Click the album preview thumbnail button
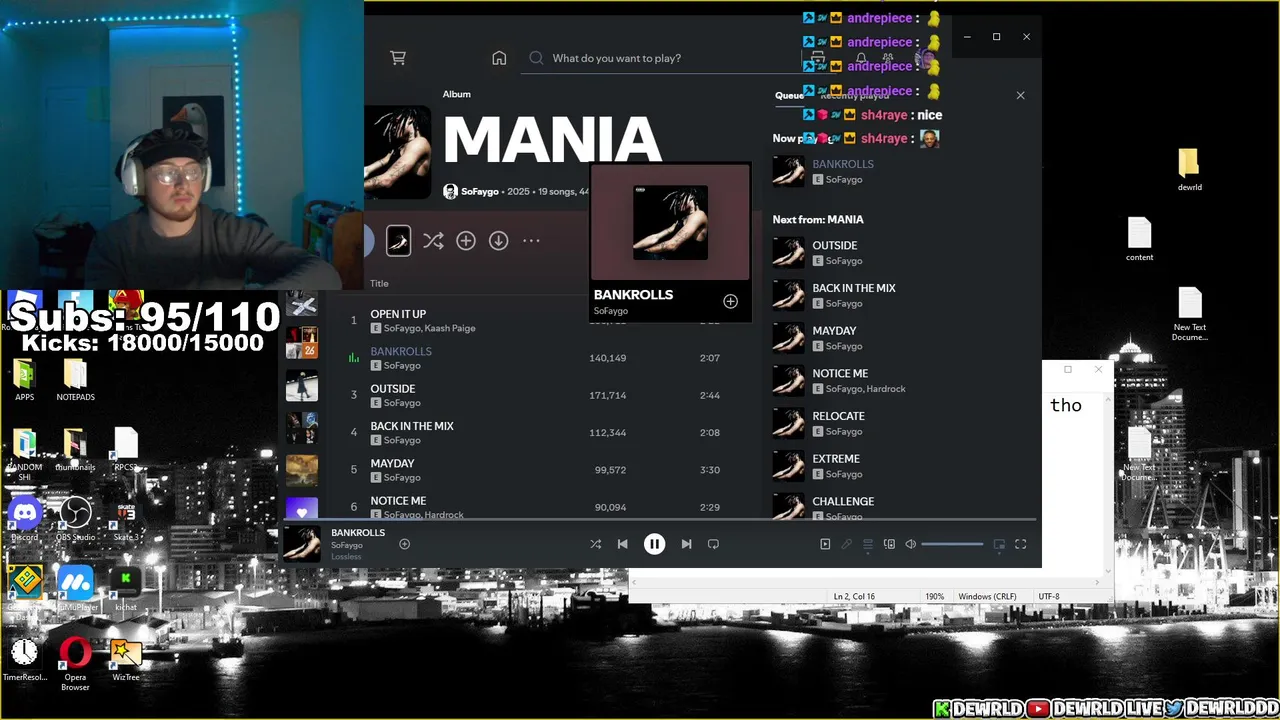 tap(398, 241)
